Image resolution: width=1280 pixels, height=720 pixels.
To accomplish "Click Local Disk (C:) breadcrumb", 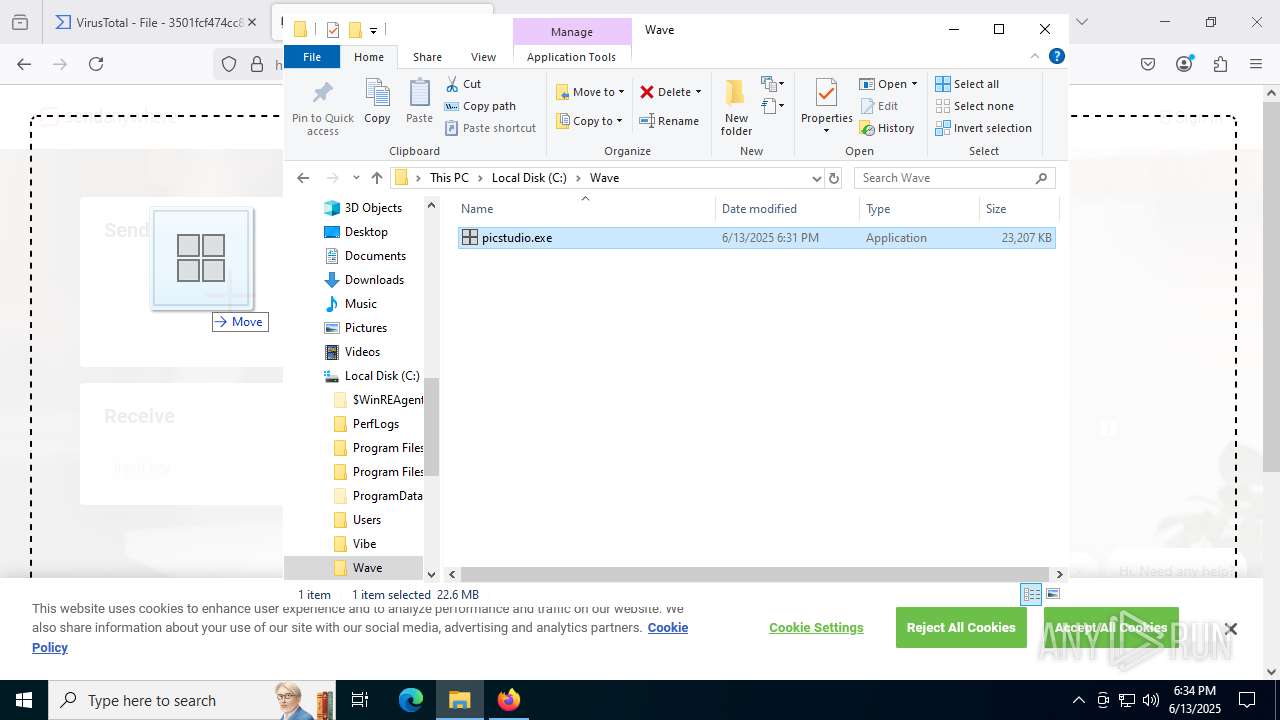I will (x=529, y=178).
